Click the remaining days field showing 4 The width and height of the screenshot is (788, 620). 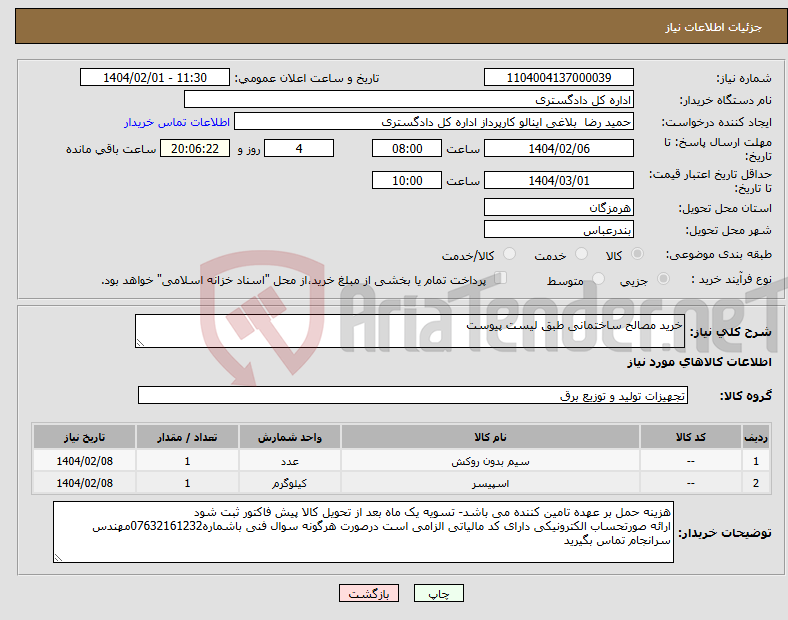[x=299, y=148]
